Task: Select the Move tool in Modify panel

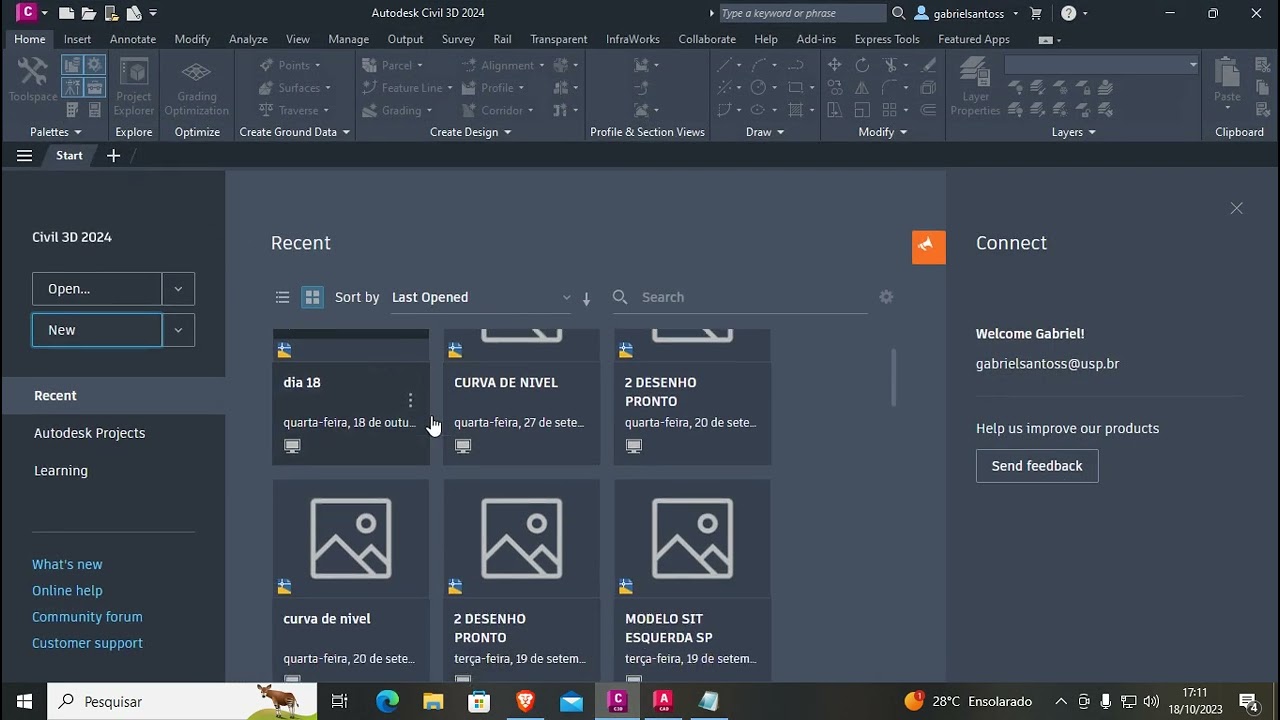Action: pyautogui.click(x=834, y=65)
